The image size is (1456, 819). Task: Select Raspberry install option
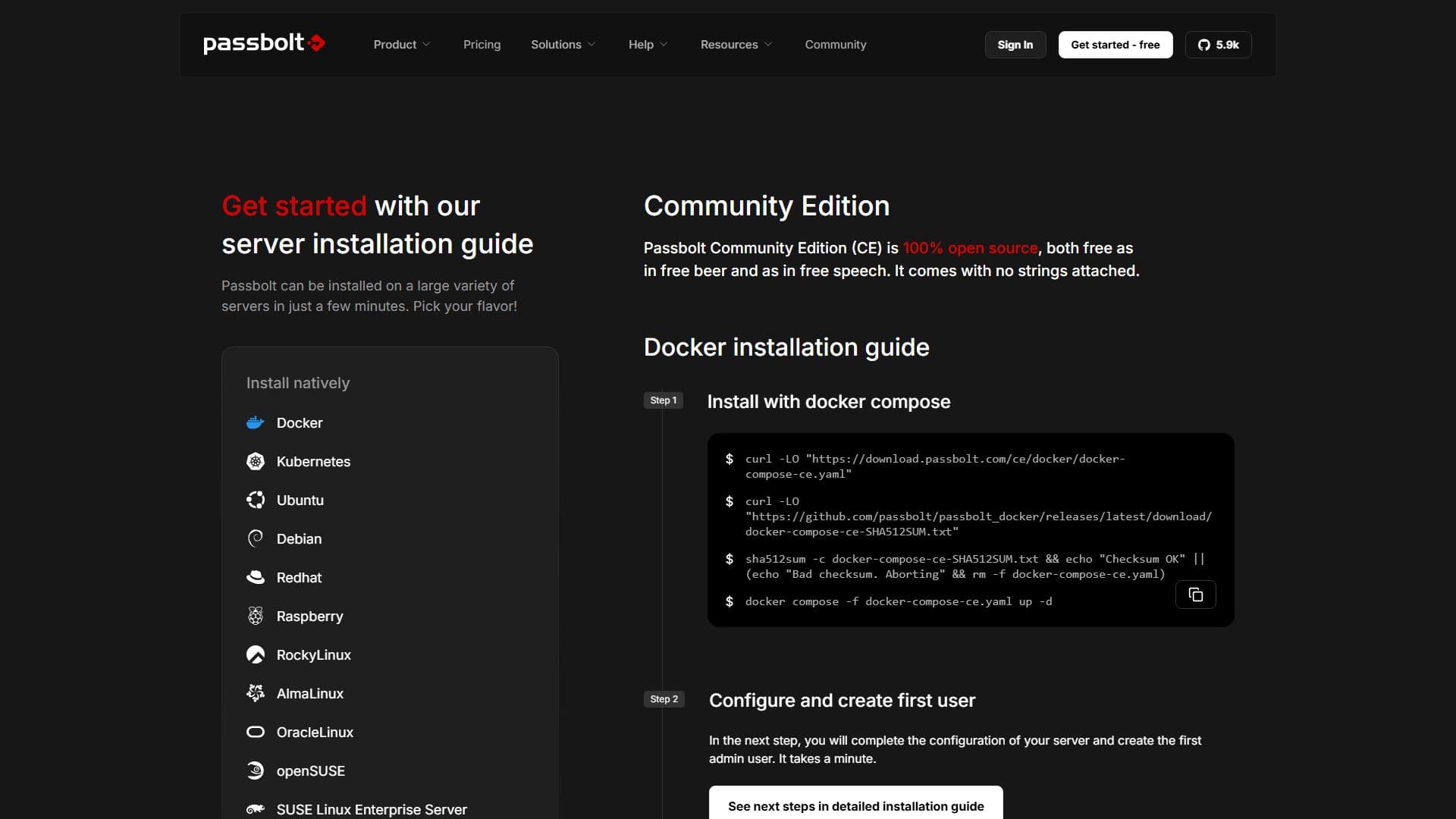[x=309, y=617]
